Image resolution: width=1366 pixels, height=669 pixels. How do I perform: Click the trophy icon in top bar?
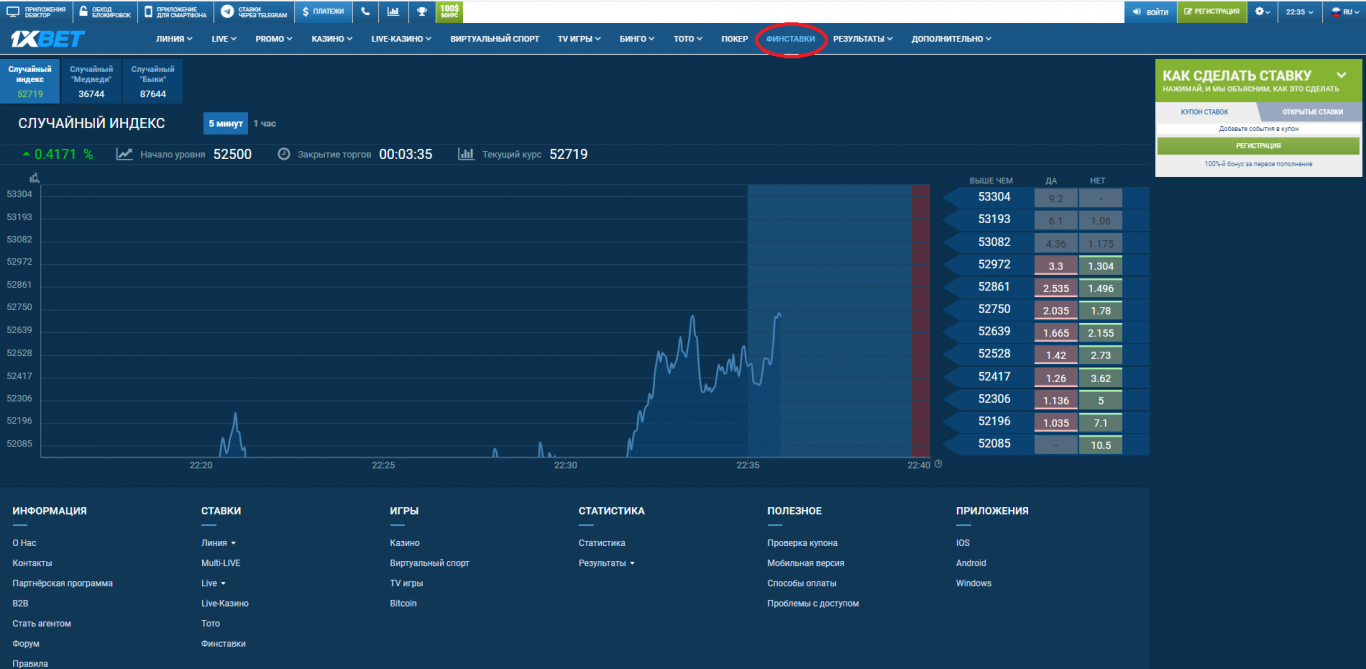421,12
